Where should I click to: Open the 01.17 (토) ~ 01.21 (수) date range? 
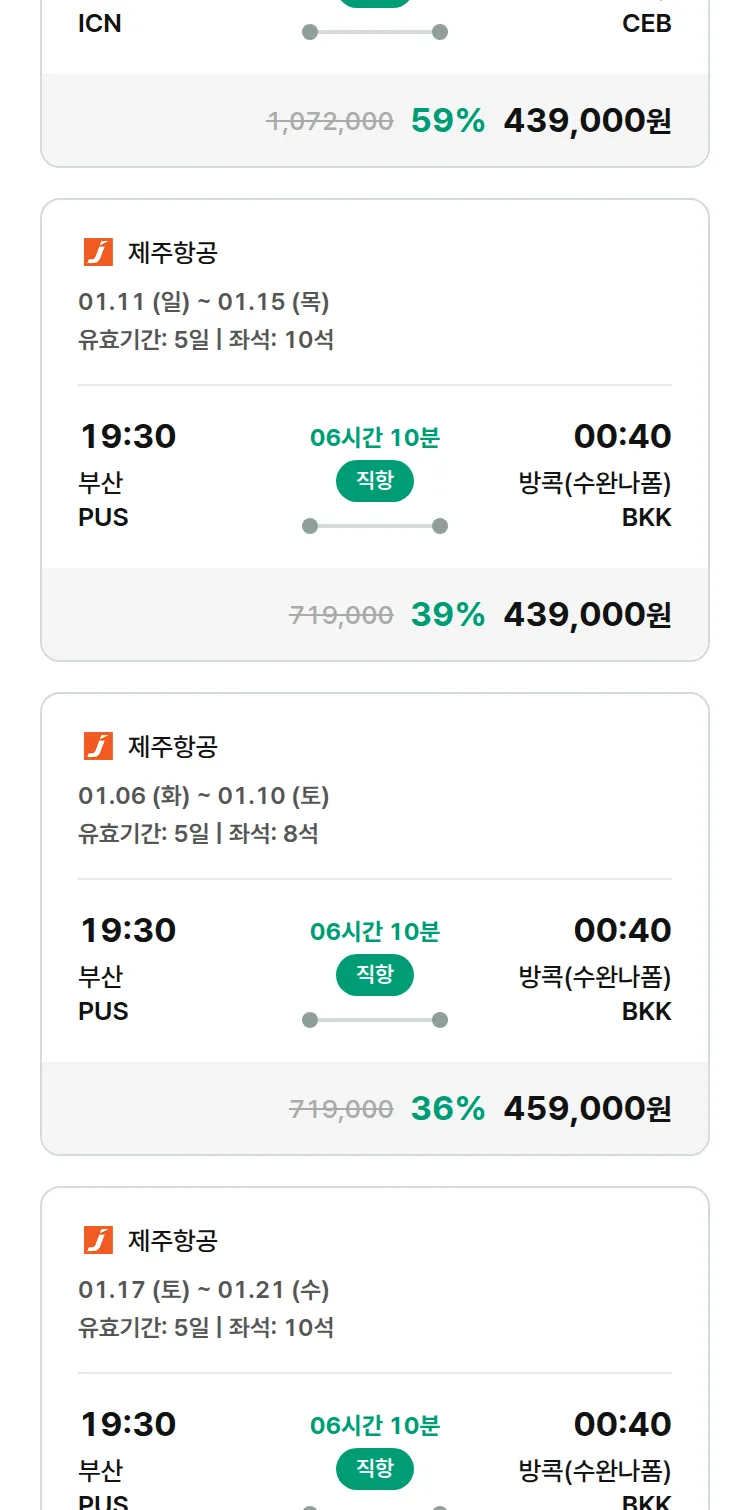[x=204, y=1290]
